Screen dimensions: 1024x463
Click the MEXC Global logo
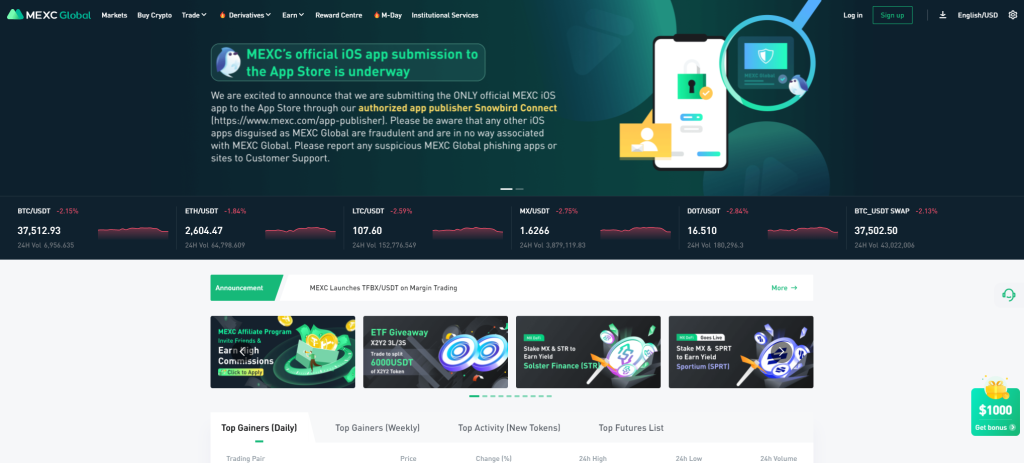pyautogui.click(x=49, y=14)
